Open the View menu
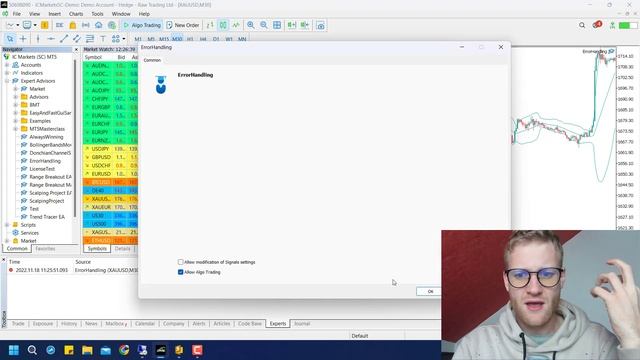This screenshot has height=360, width=640. pos(34,14)
